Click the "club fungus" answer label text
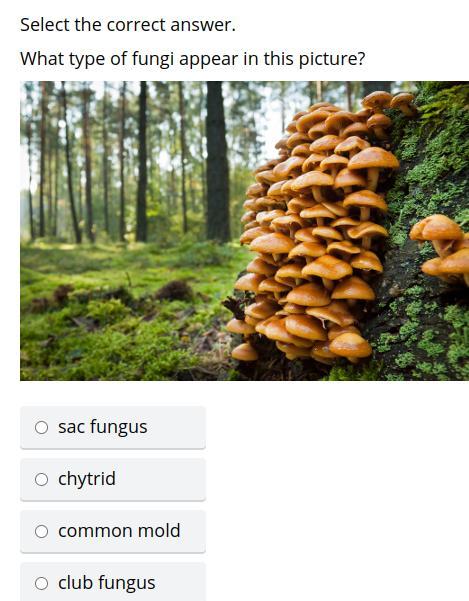The height and width of the screenshot is (601, 469). 107,583
